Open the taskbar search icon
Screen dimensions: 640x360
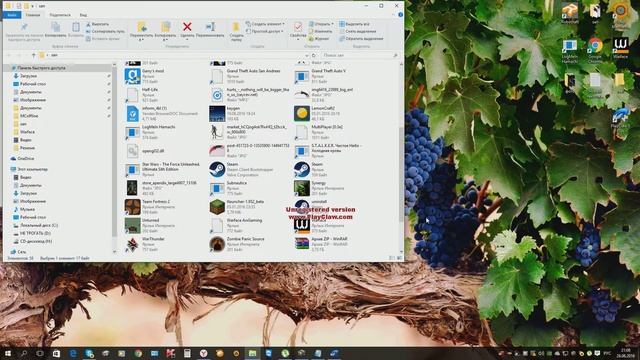24,353
